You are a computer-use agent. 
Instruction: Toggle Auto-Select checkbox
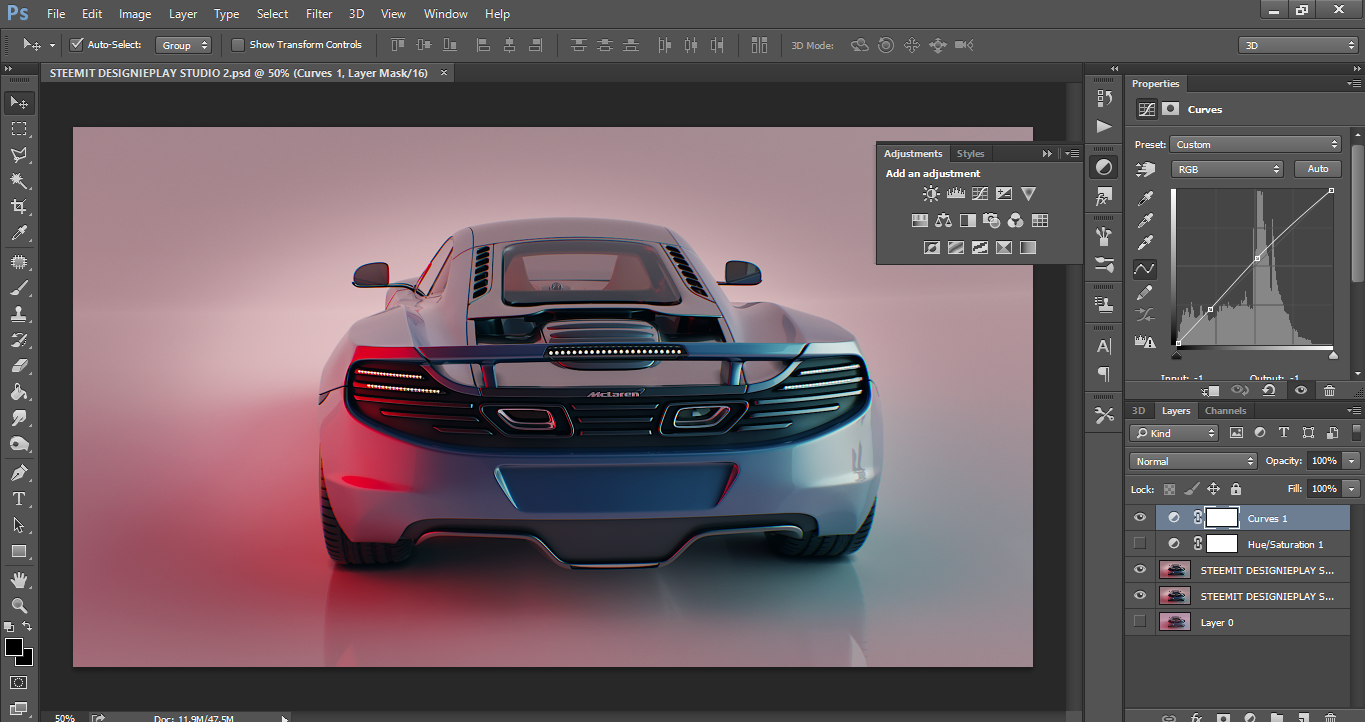[x=76, y=44]
